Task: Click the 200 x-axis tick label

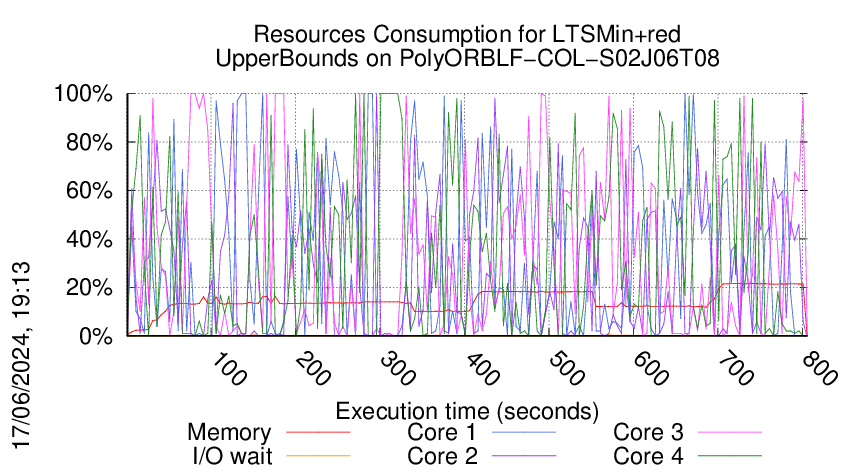Action: click(312, 370)
